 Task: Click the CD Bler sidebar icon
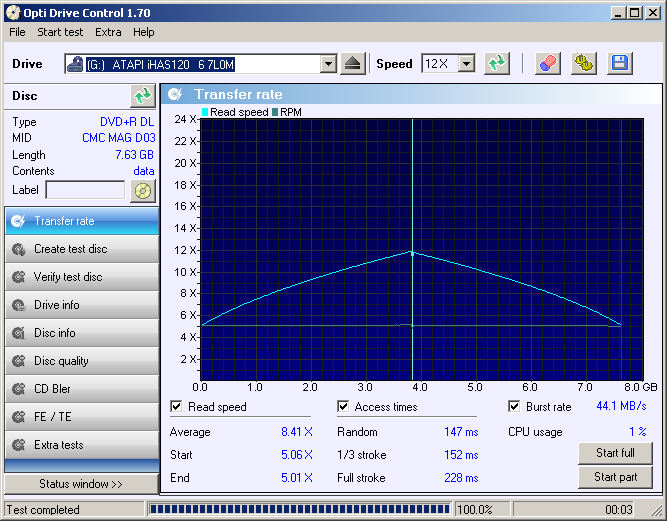(x=18, y=389)
